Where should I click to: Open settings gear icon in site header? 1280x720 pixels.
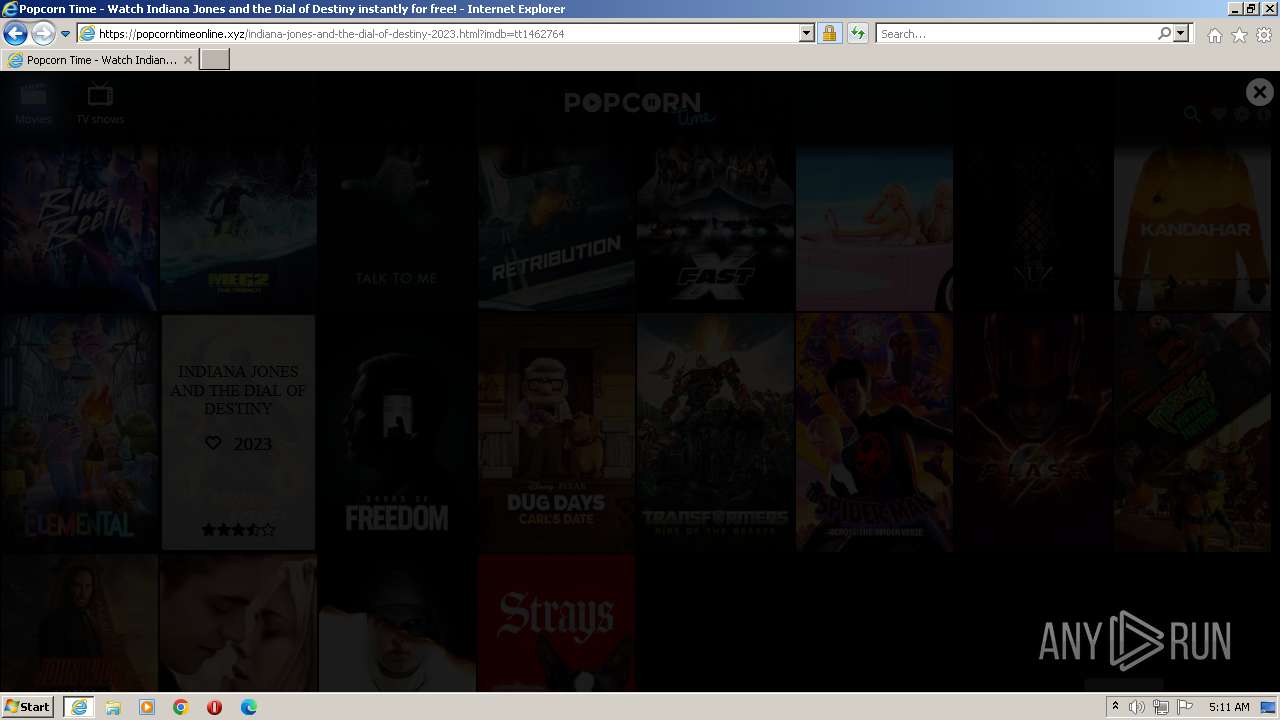pyautogui.click(x=1241, y=114)
